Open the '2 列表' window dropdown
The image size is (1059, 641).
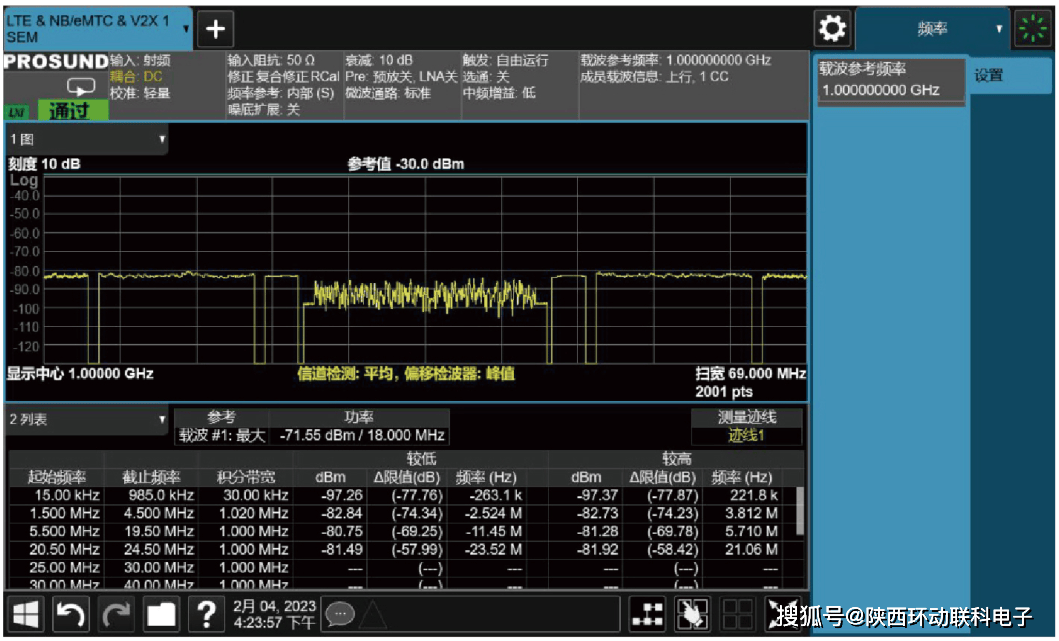click(87, 420)
